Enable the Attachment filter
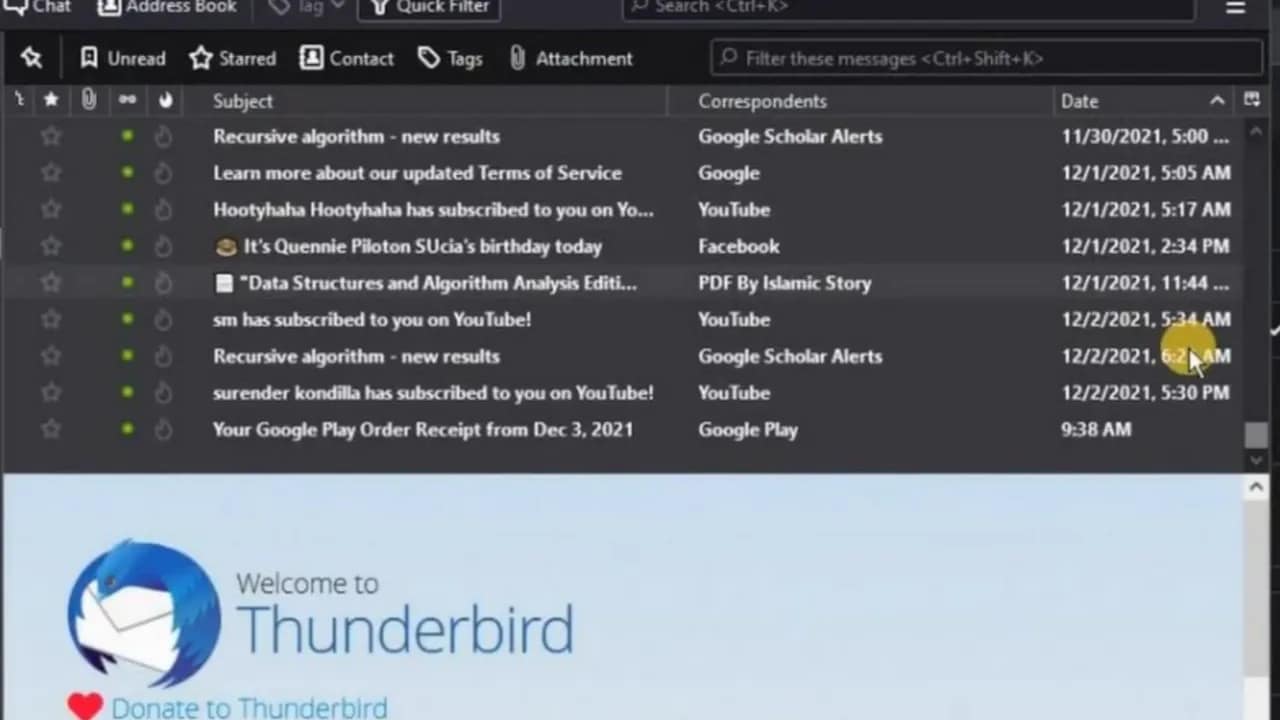The height and width of the screenshot is (720, 1280). tap(570, 58)
